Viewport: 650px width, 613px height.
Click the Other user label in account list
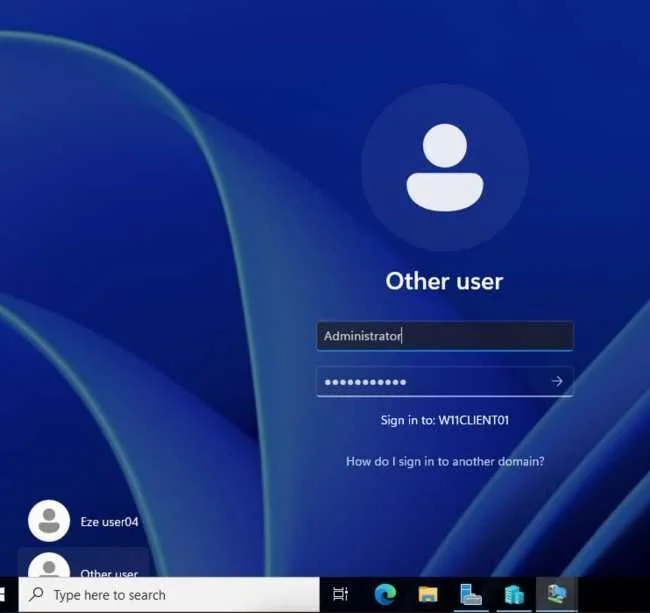point(109,574)
